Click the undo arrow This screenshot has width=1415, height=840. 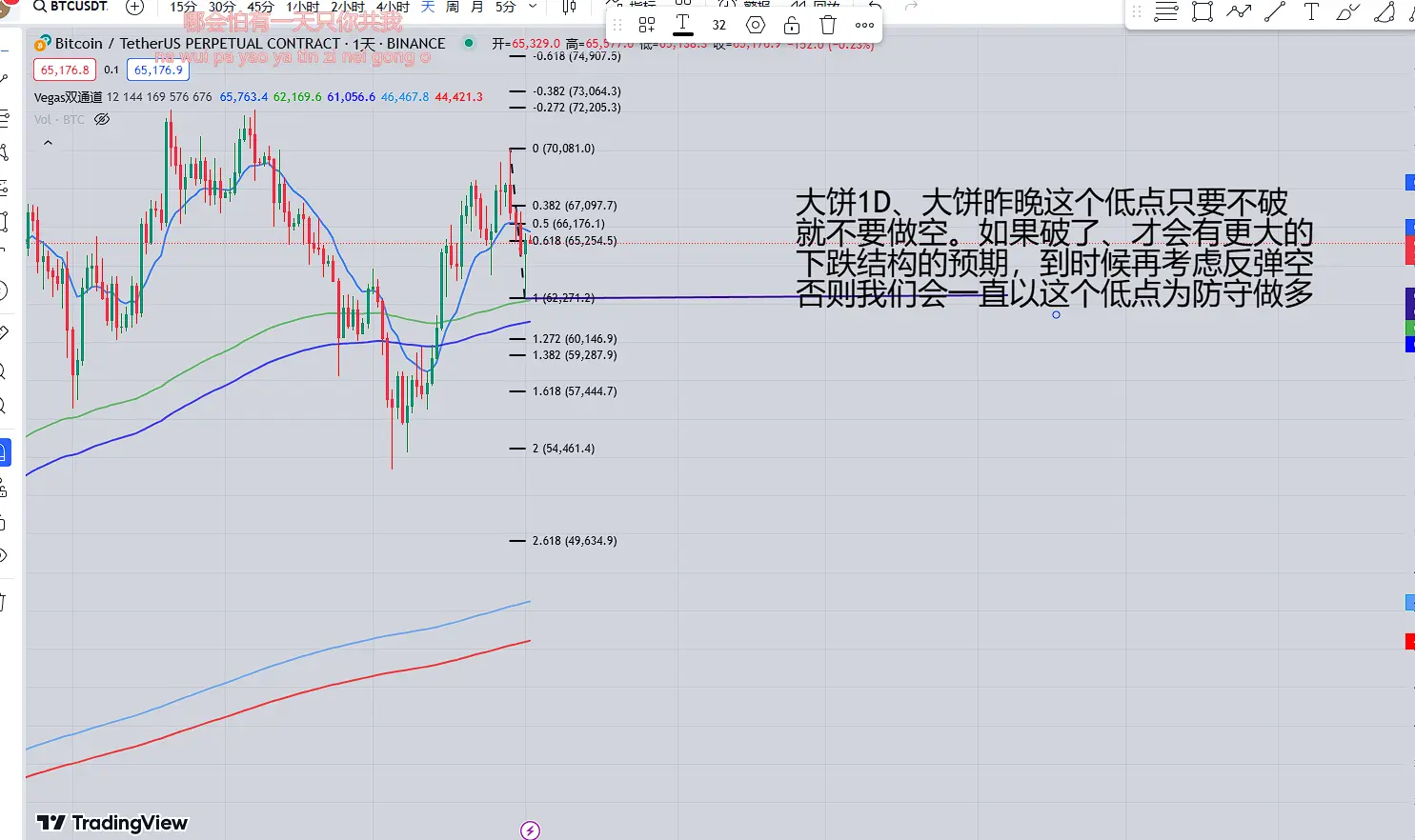click(875, 6)
